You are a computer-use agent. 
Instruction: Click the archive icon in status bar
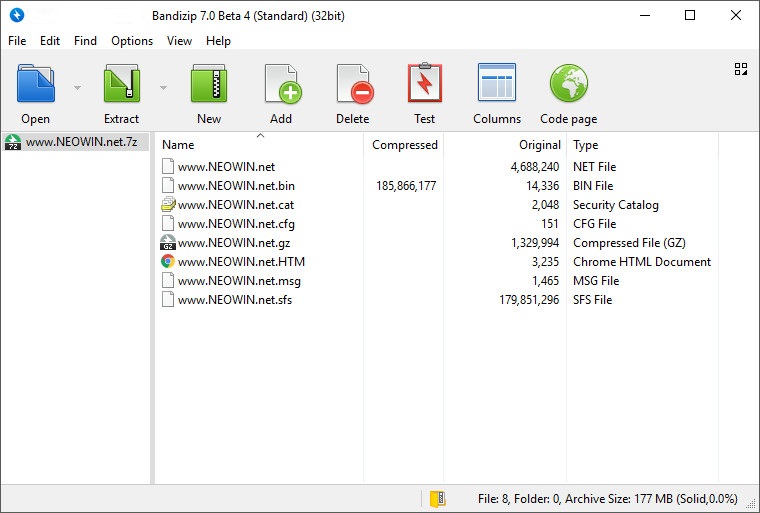437,498
